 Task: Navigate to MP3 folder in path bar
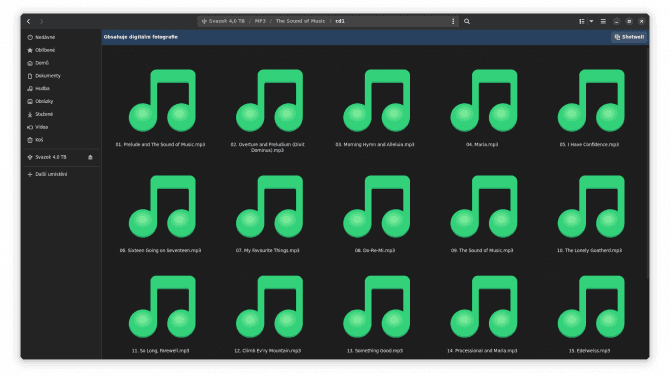[260, 21]
